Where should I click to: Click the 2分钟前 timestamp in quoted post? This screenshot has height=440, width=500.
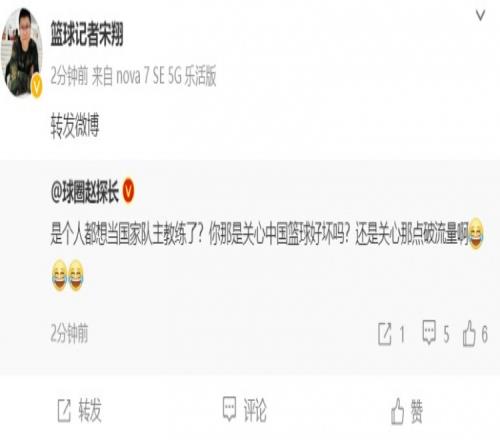(x=69, y=333)
